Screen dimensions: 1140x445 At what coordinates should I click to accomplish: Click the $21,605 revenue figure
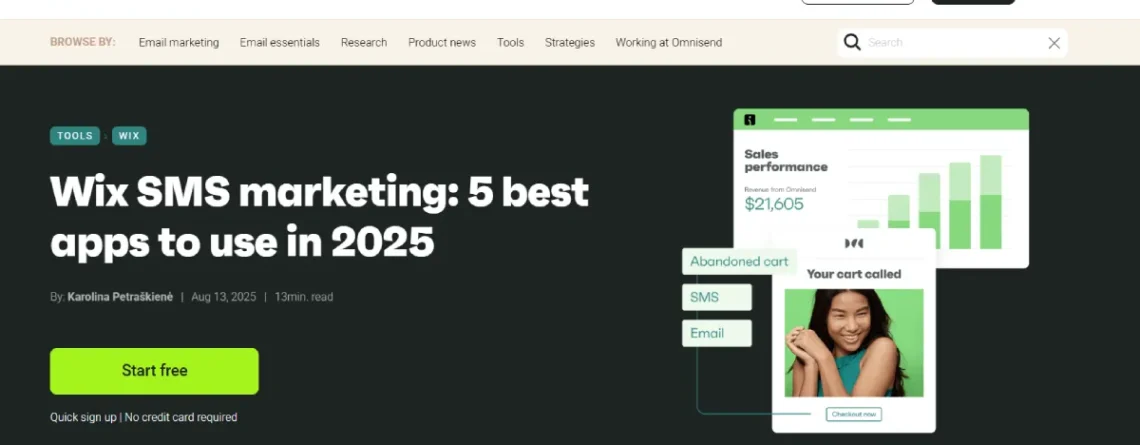point(774,204)
